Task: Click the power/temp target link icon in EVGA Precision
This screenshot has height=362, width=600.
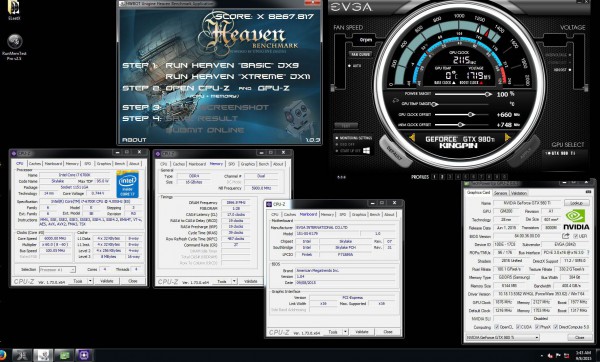Action: (x=395, y=101)
